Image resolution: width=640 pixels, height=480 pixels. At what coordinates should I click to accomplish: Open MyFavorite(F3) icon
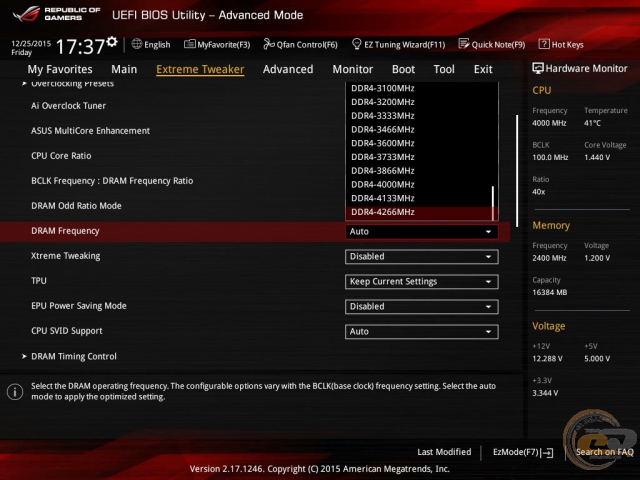click(x=190, y=44)
